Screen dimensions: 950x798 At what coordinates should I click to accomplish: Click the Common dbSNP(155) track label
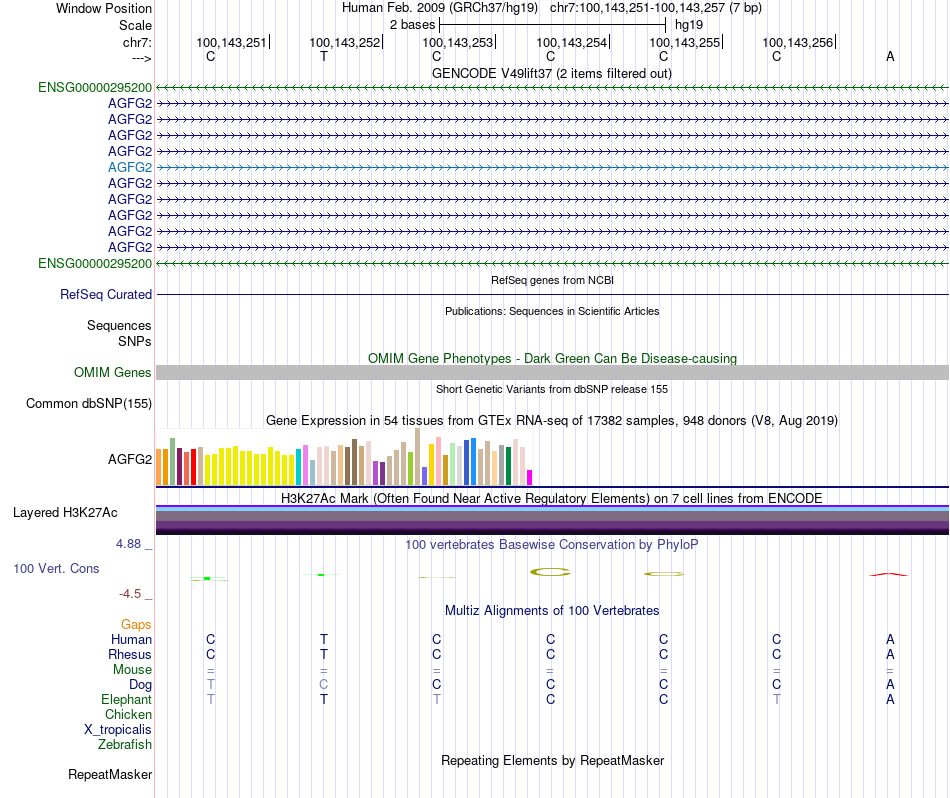point(88,404)
